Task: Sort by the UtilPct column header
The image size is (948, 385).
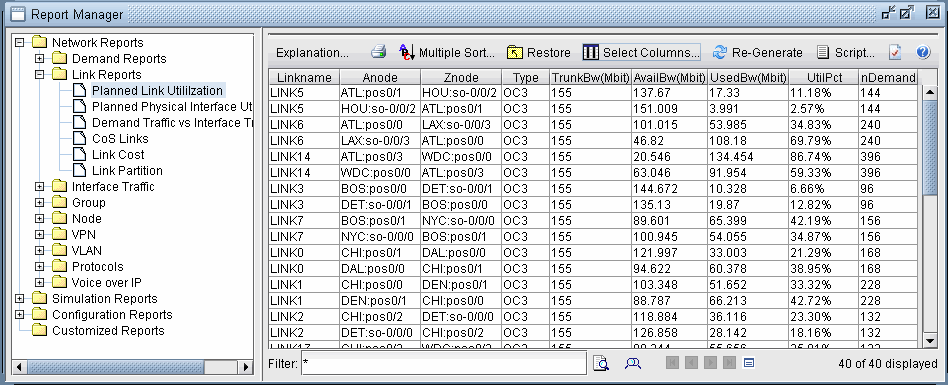Action: tap(823, 77)
